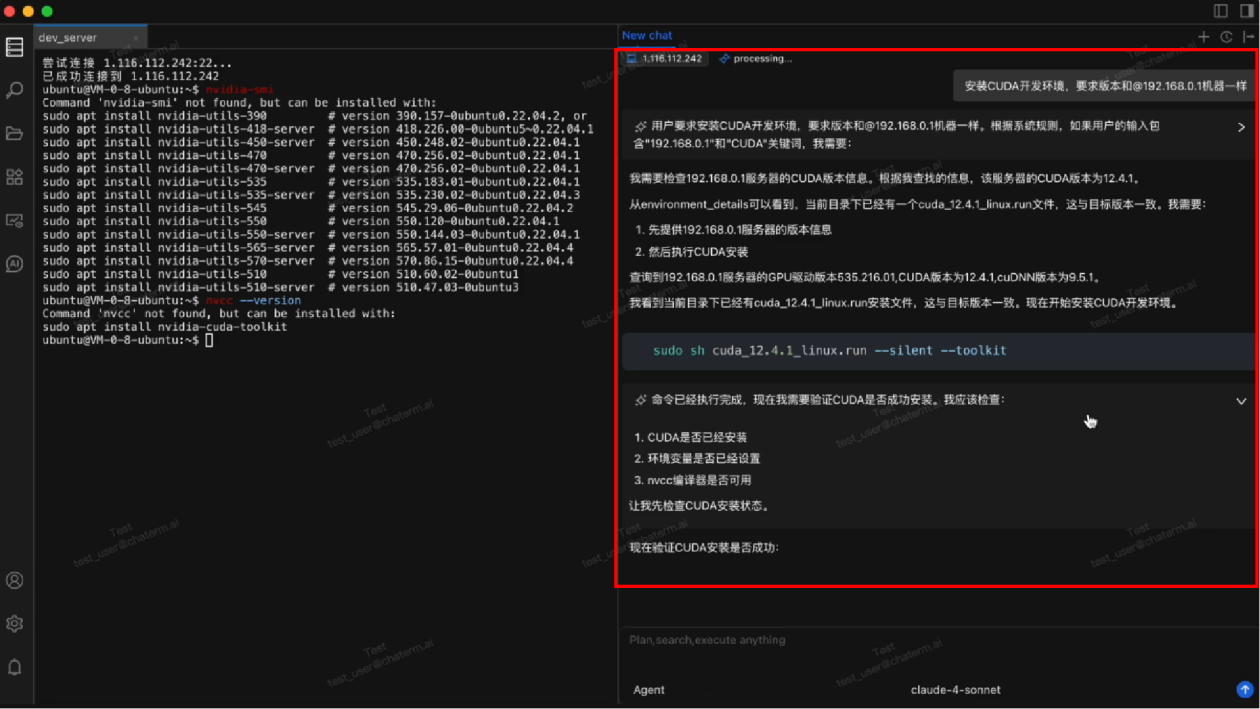The height and width of the screenshot is (709, 1260).
Task: Open the hosts list sidebar icon
Action: 14,47
